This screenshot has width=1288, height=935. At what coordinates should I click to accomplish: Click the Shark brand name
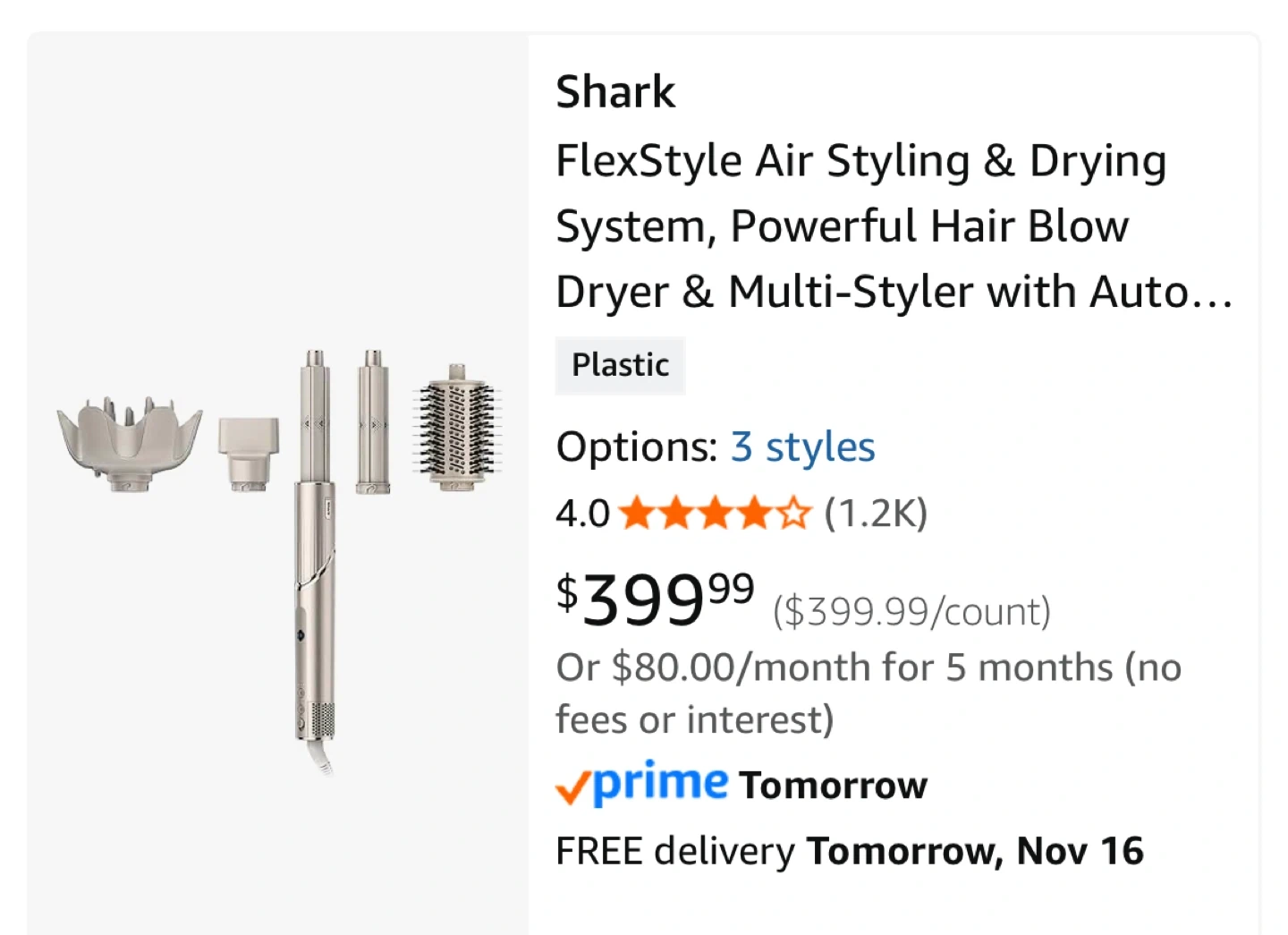tap(615, 92)
